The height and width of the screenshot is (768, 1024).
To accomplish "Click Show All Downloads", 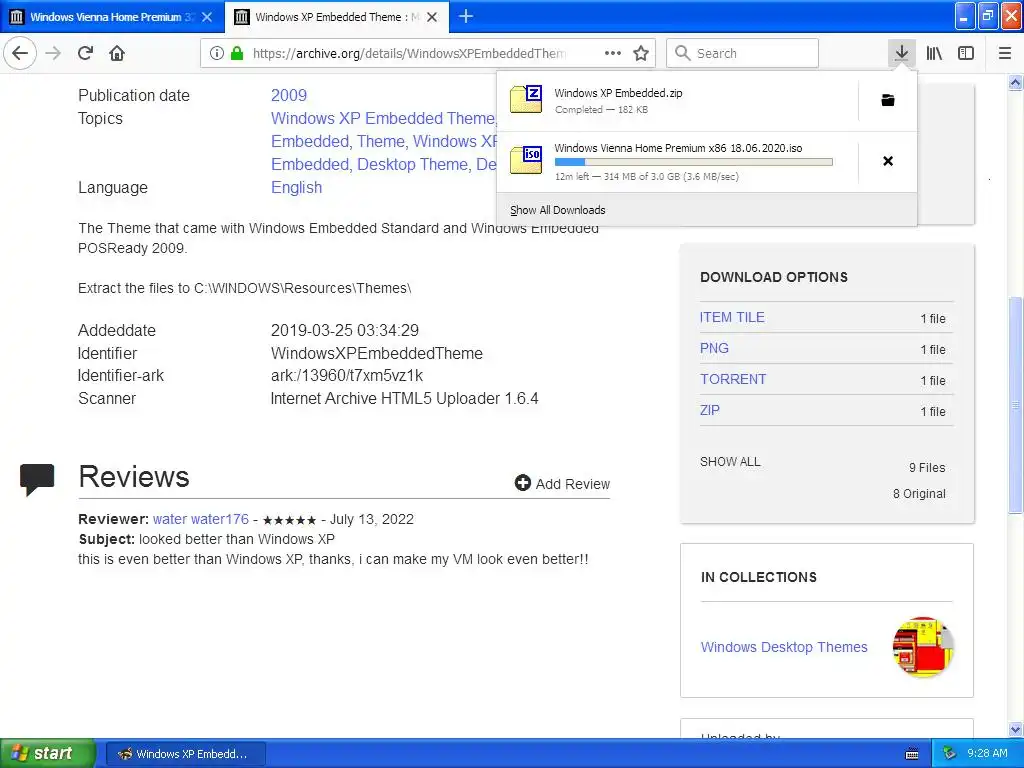I will click(x=558, y=210).
